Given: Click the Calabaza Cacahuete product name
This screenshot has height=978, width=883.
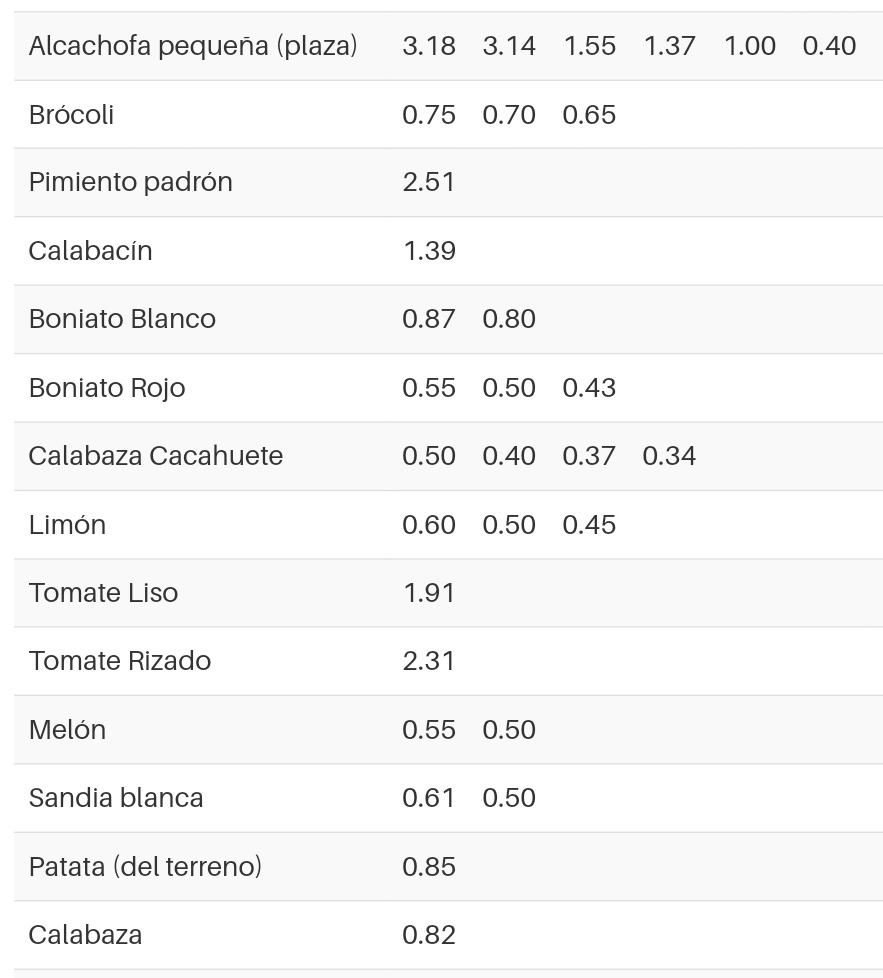Looking at the screenshot, I should tap(156, 456).
